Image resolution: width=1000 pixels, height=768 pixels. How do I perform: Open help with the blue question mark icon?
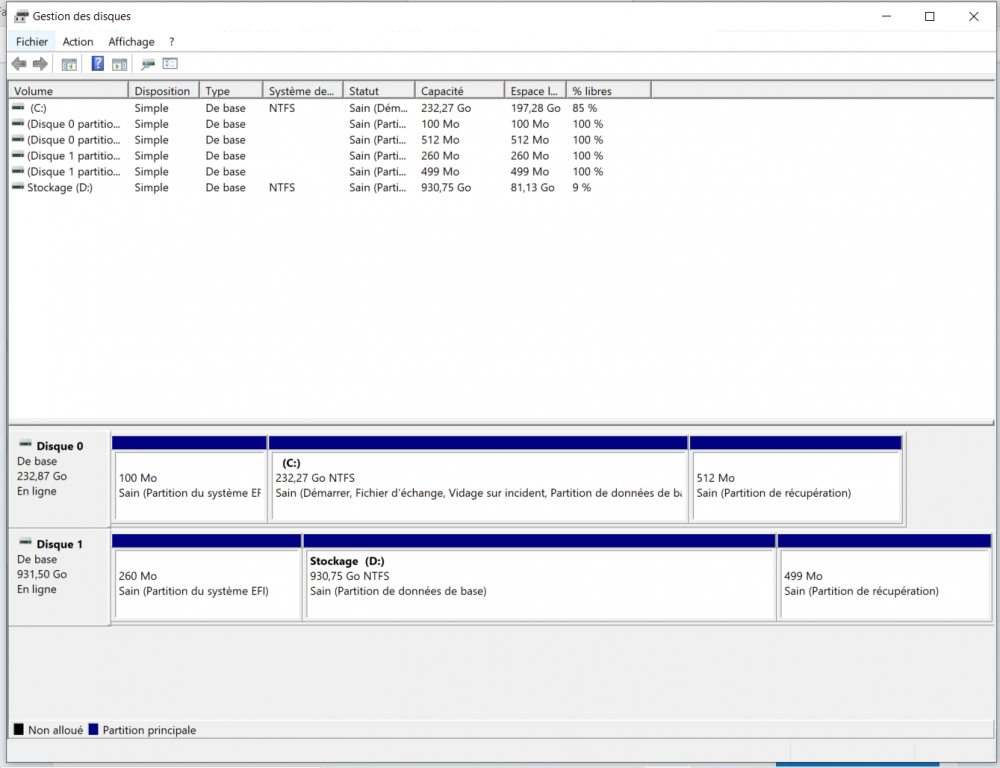point(98,64)
